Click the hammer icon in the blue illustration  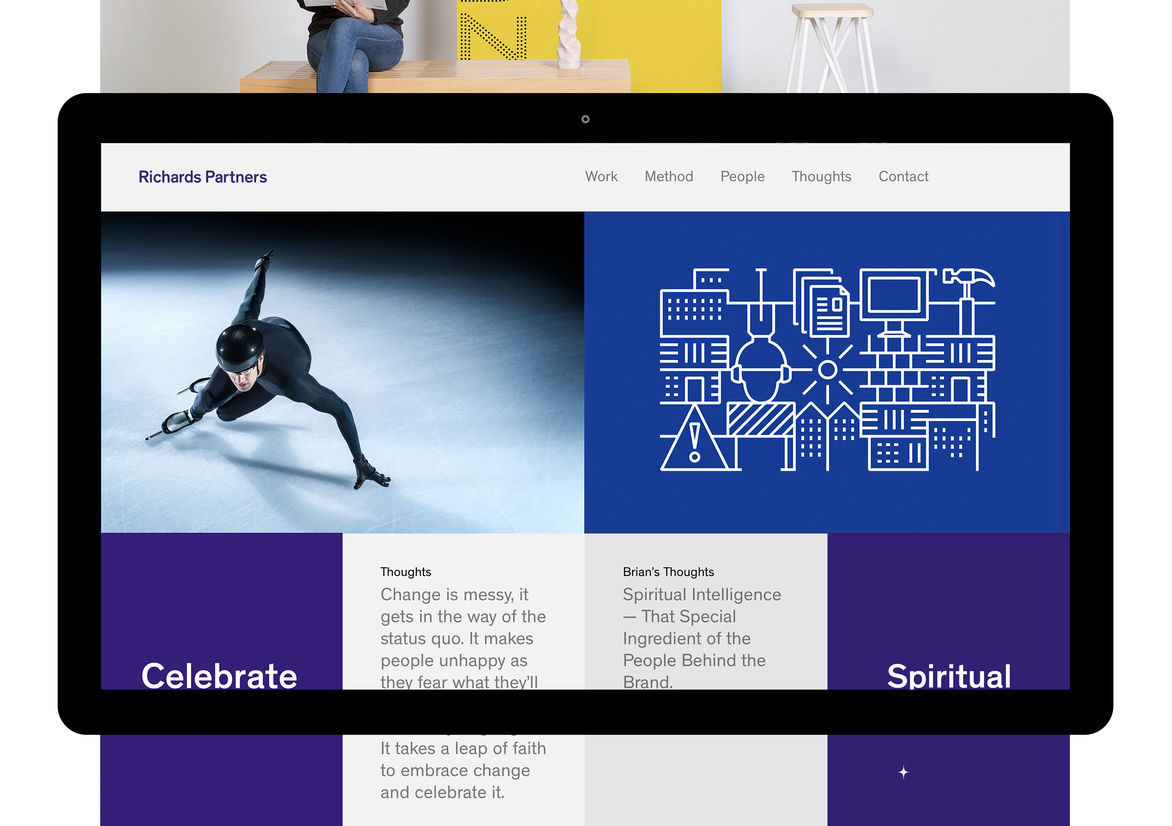tap(969, 290)
